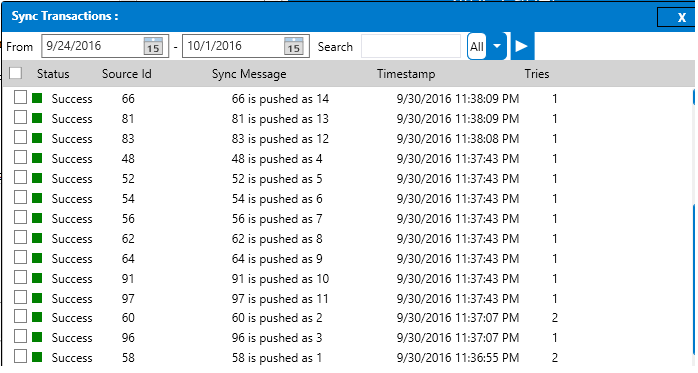Open the calendar picker for the 10/1/2016 date
The image size is (698, 373).
pos(294,46)
